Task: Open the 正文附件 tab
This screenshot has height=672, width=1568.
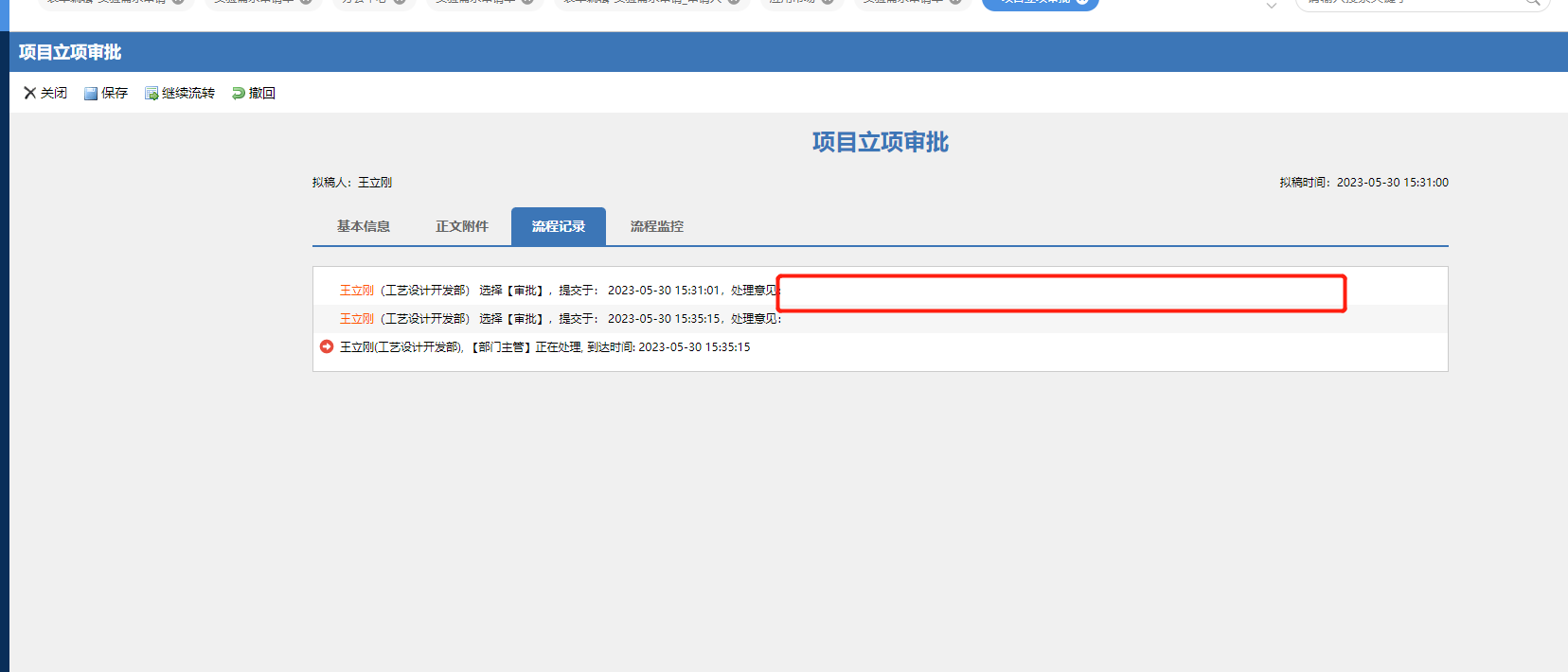Action: point(462,226)
